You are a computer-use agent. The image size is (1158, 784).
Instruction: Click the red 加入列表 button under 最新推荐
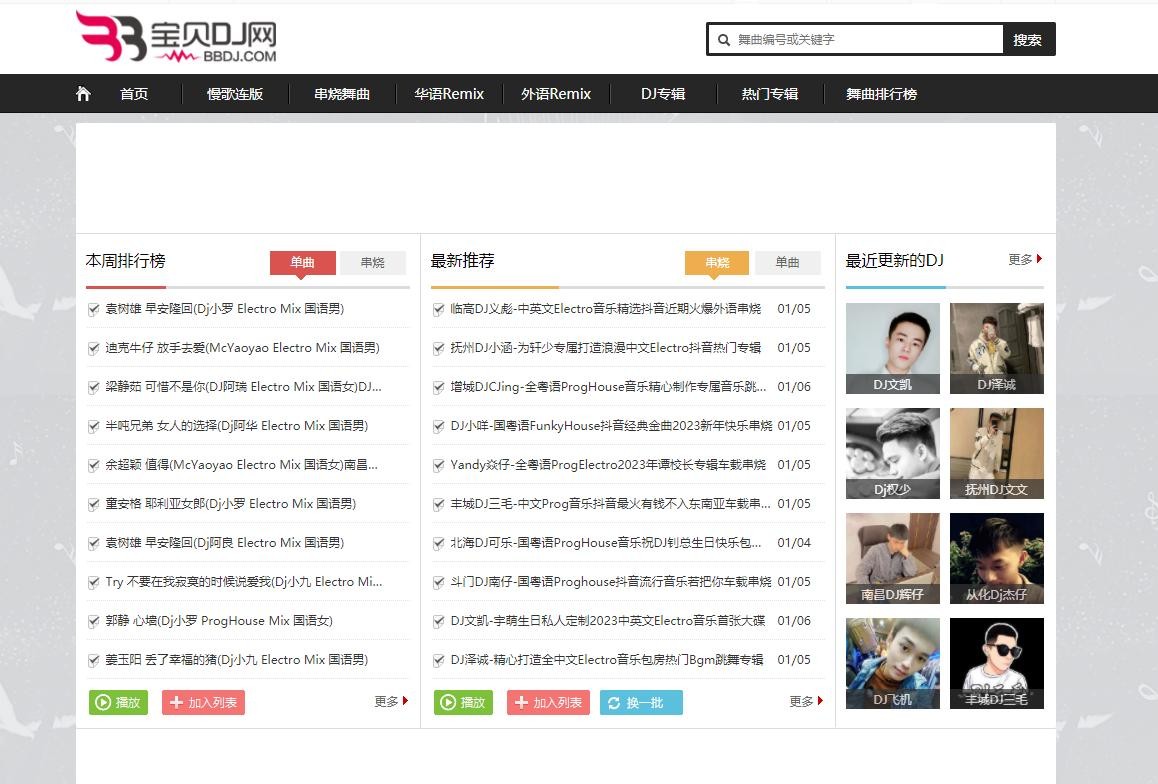coord(548,702)
